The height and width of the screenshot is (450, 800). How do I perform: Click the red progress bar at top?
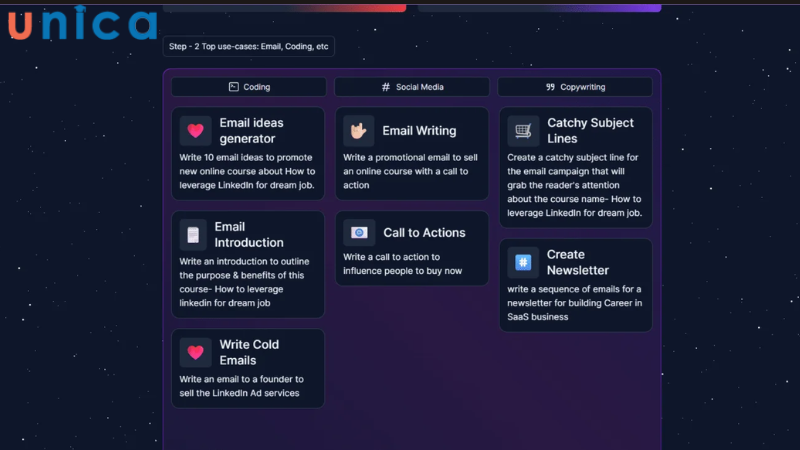(285, 8)
